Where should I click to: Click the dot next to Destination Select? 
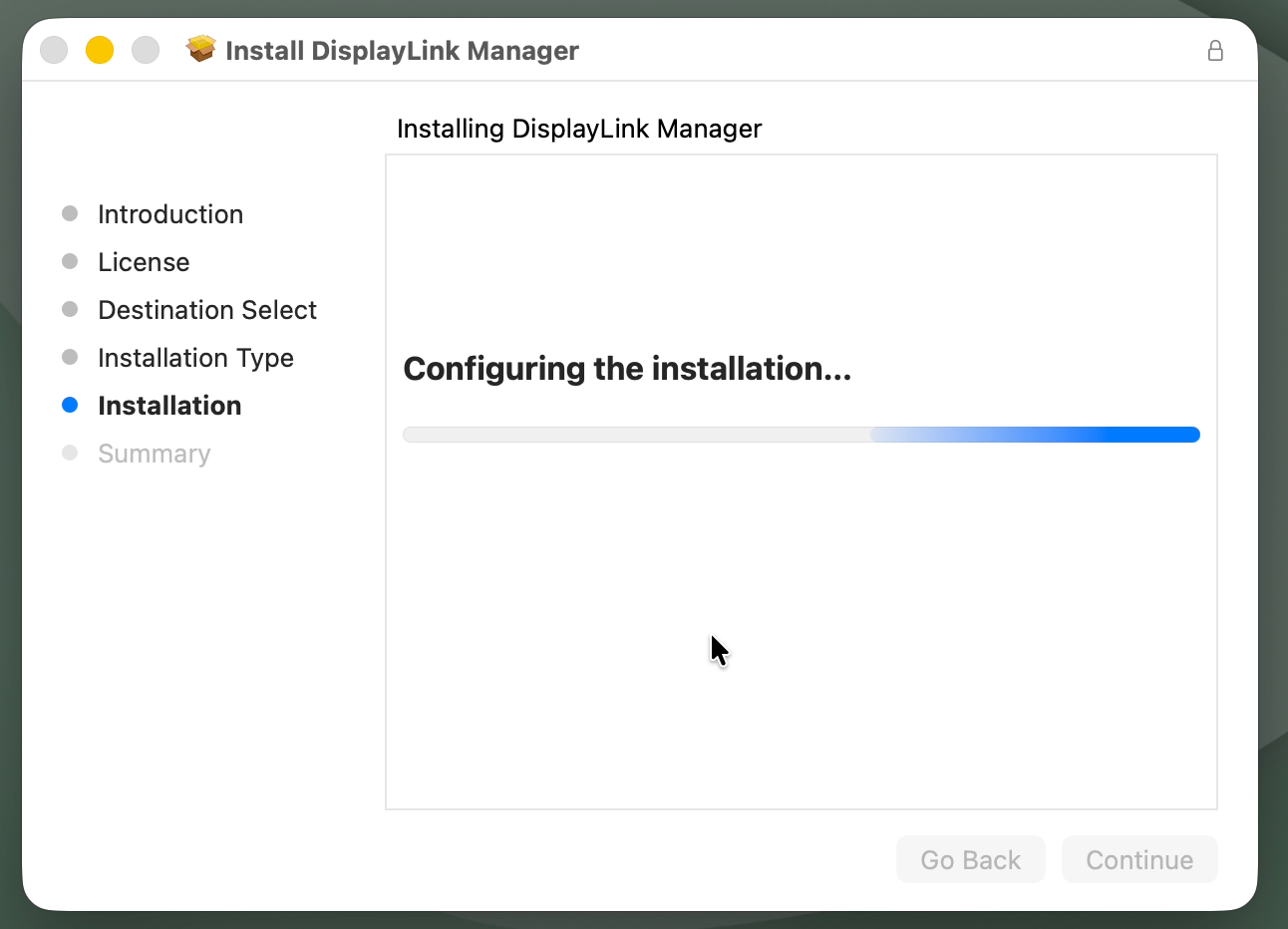coord(71,309)
